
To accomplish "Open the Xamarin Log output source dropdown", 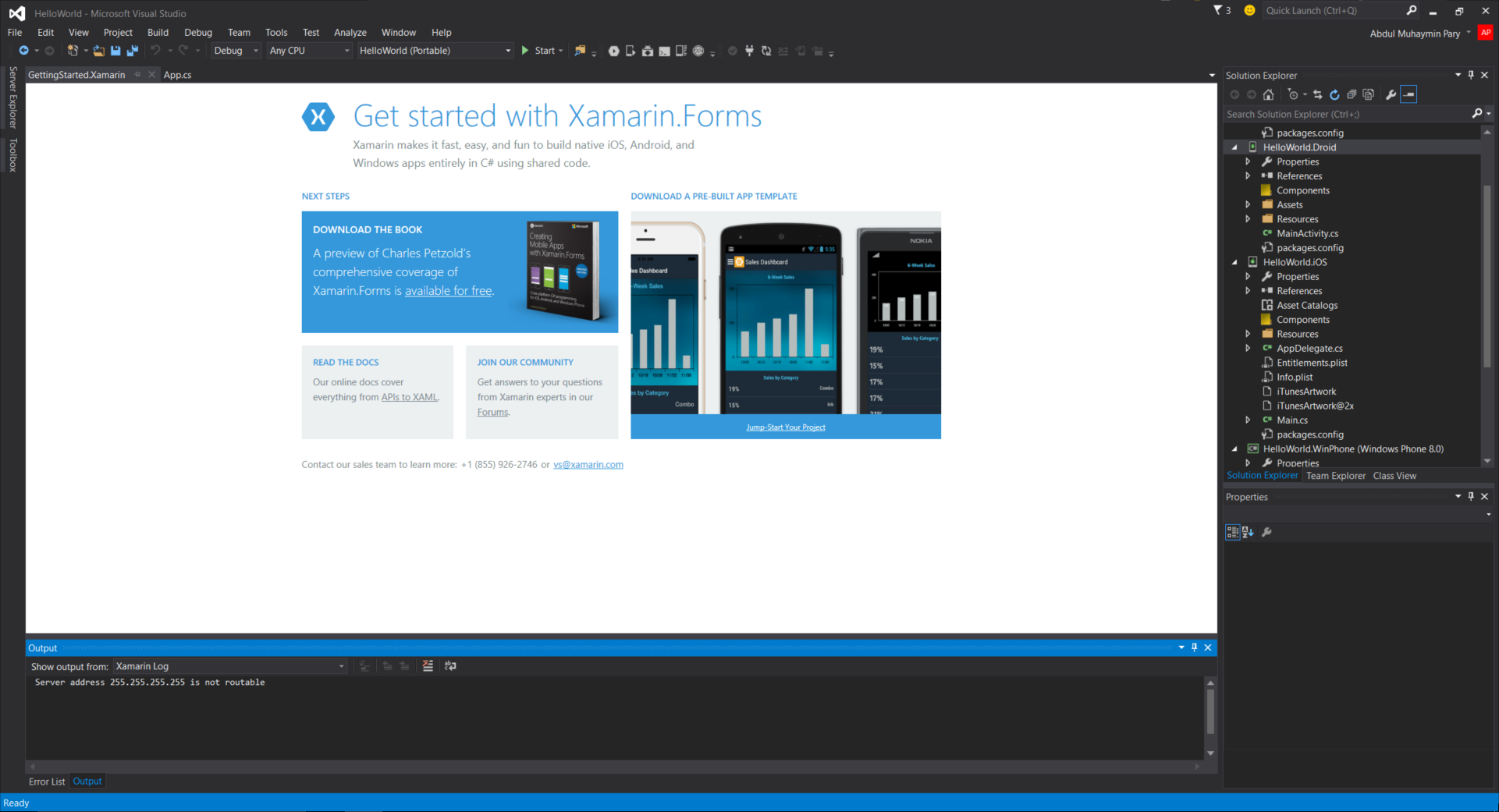I will pyautogui.click(x=229, y=666).
